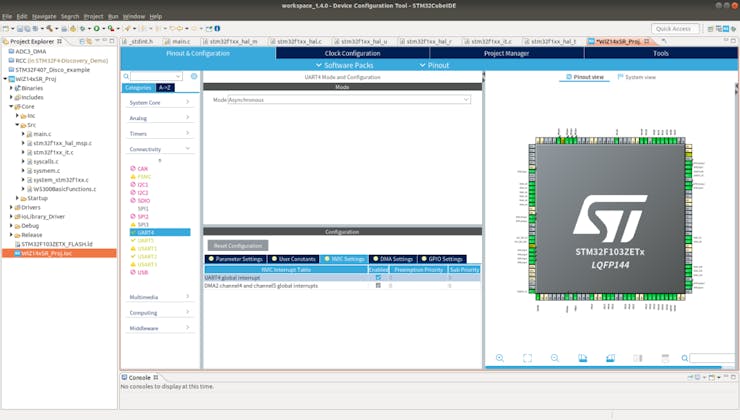Switch to the System view
The width and height of the screenshot is (740, 420).
click(637, 77)
